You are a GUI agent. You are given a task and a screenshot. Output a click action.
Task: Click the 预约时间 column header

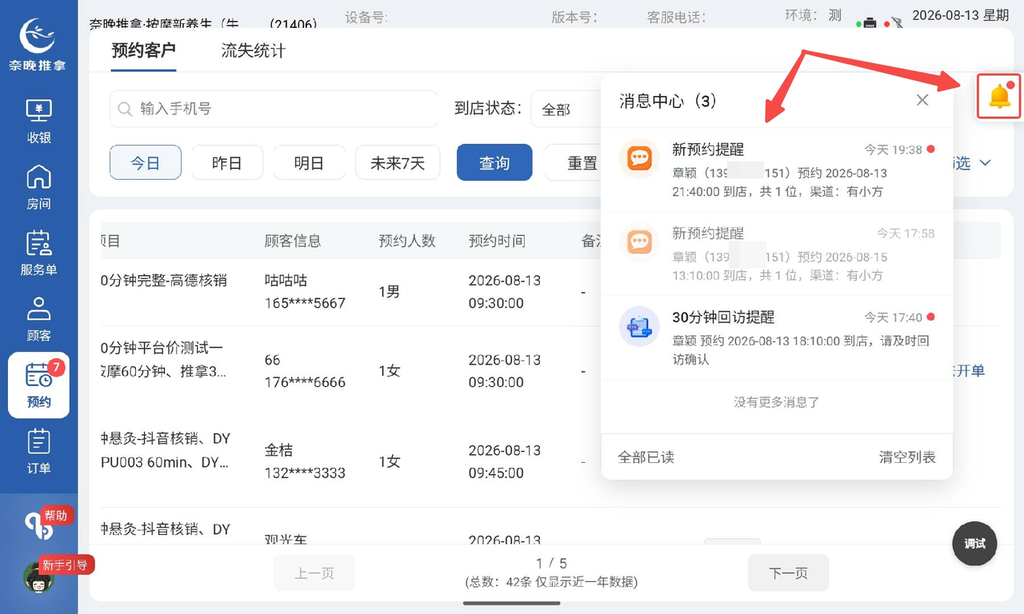pyautogui.click(x=497, y=241)
